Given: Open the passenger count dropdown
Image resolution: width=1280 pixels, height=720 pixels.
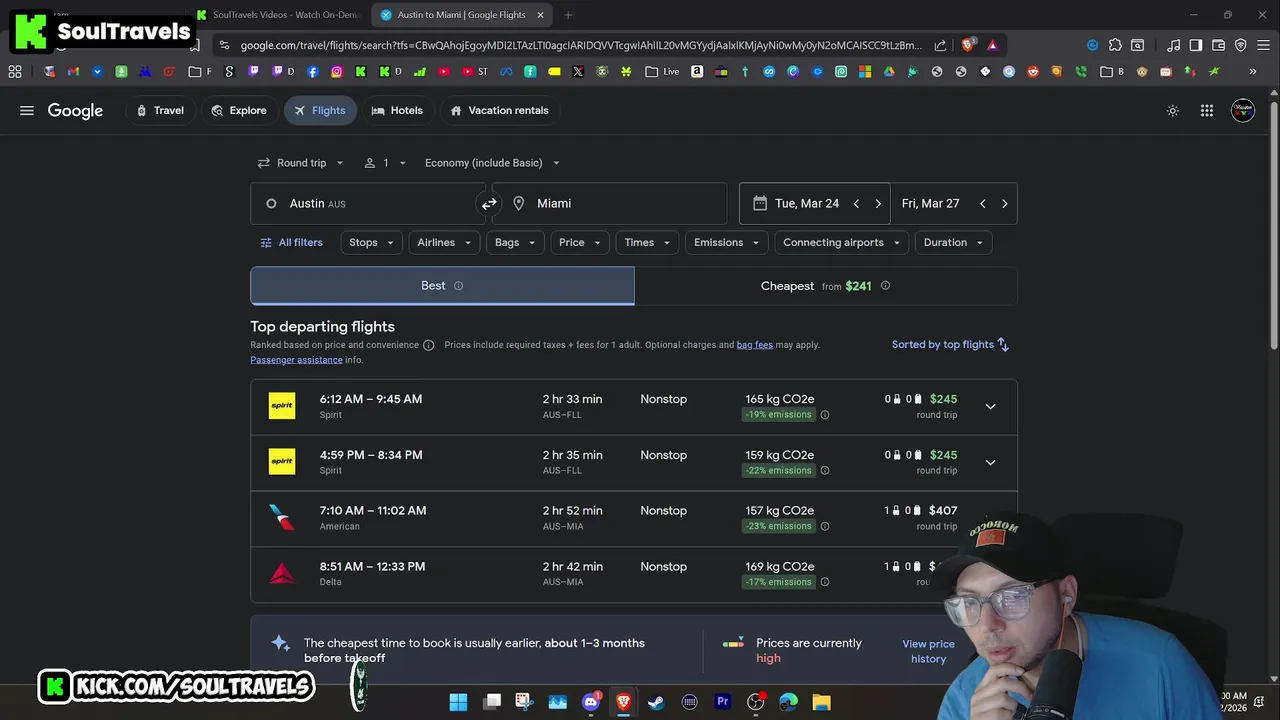Looking at the screenshot, I should [385, 163].
